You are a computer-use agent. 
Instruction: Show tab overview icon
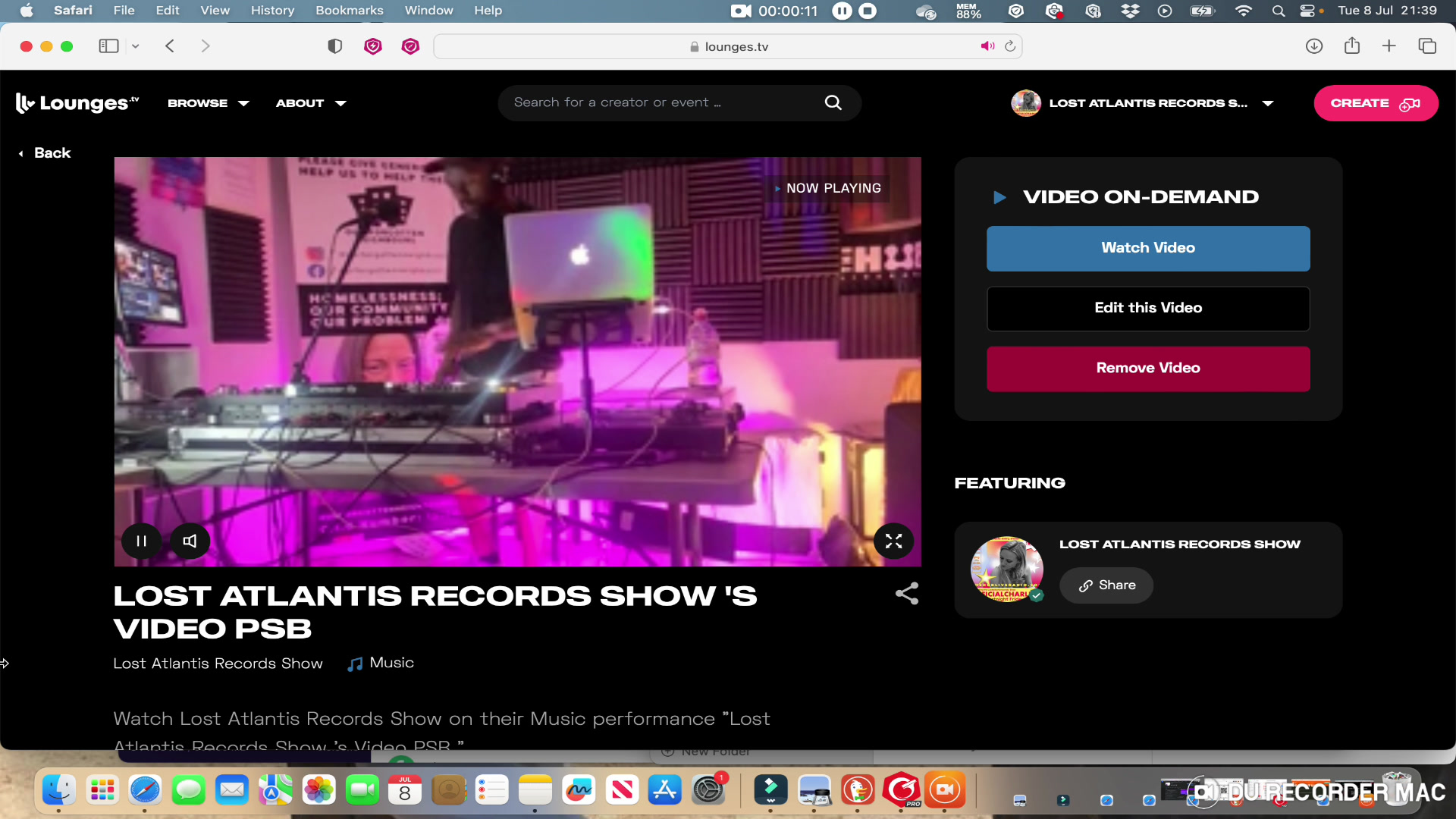click(x=1427, y=46)
